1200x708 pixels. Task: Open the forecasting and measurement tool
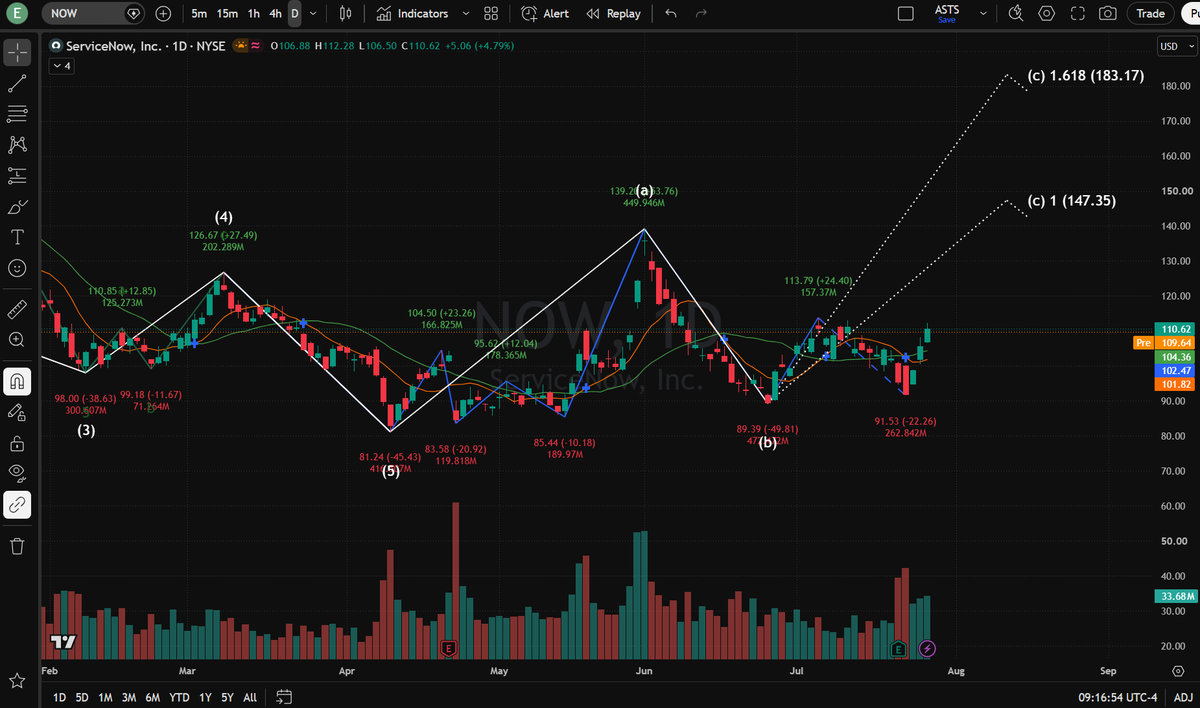[x=17, y=176]
